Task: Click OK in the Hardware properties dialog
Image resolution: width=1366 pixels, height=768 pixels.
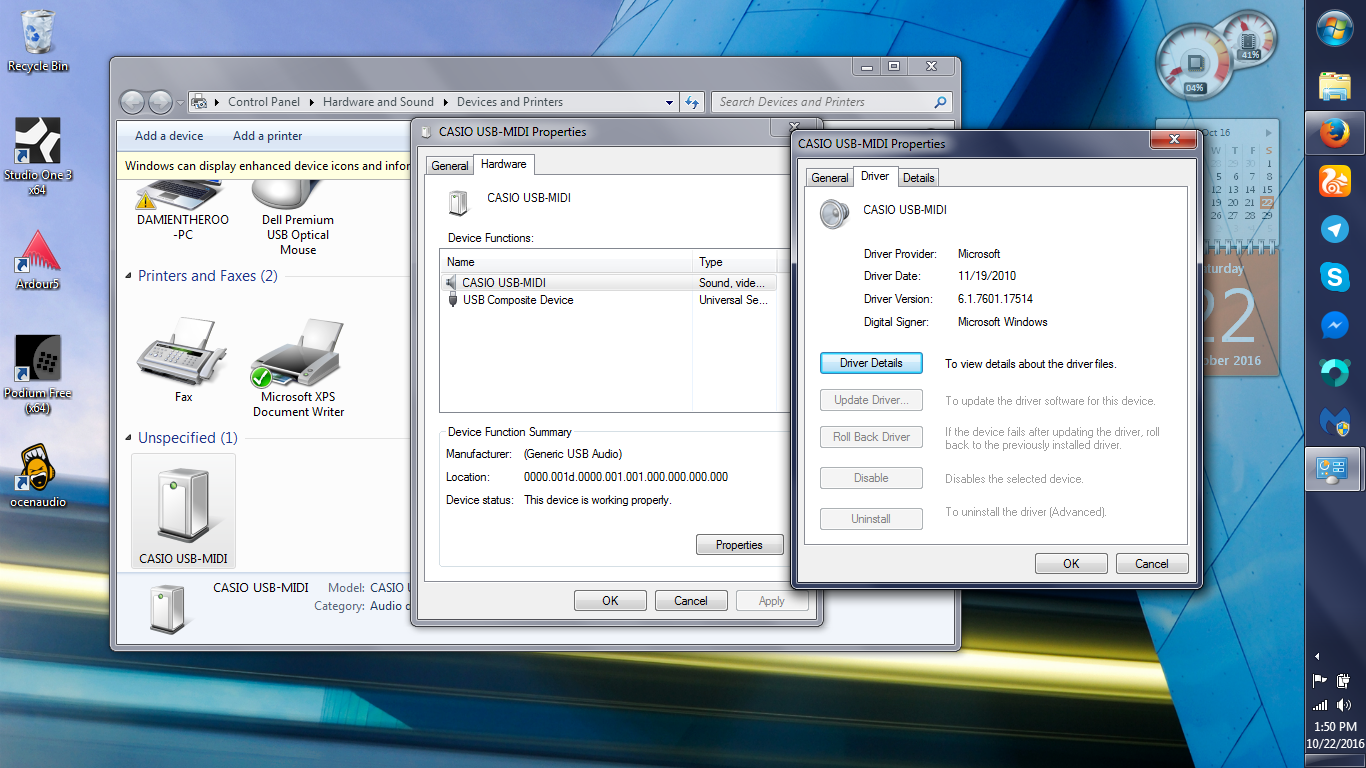Action: coord(610,601)
